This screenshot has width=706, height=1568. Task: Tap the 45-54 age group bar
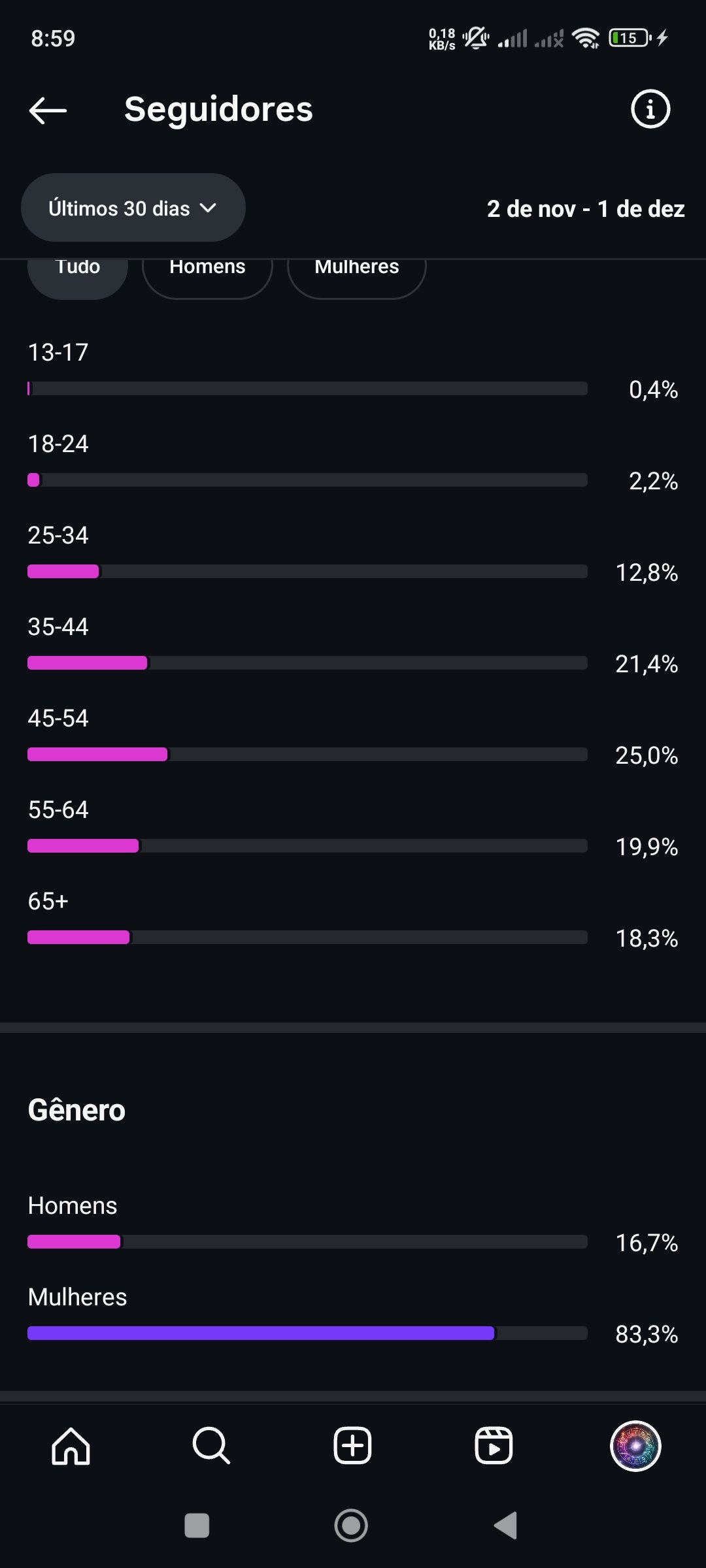307,755
